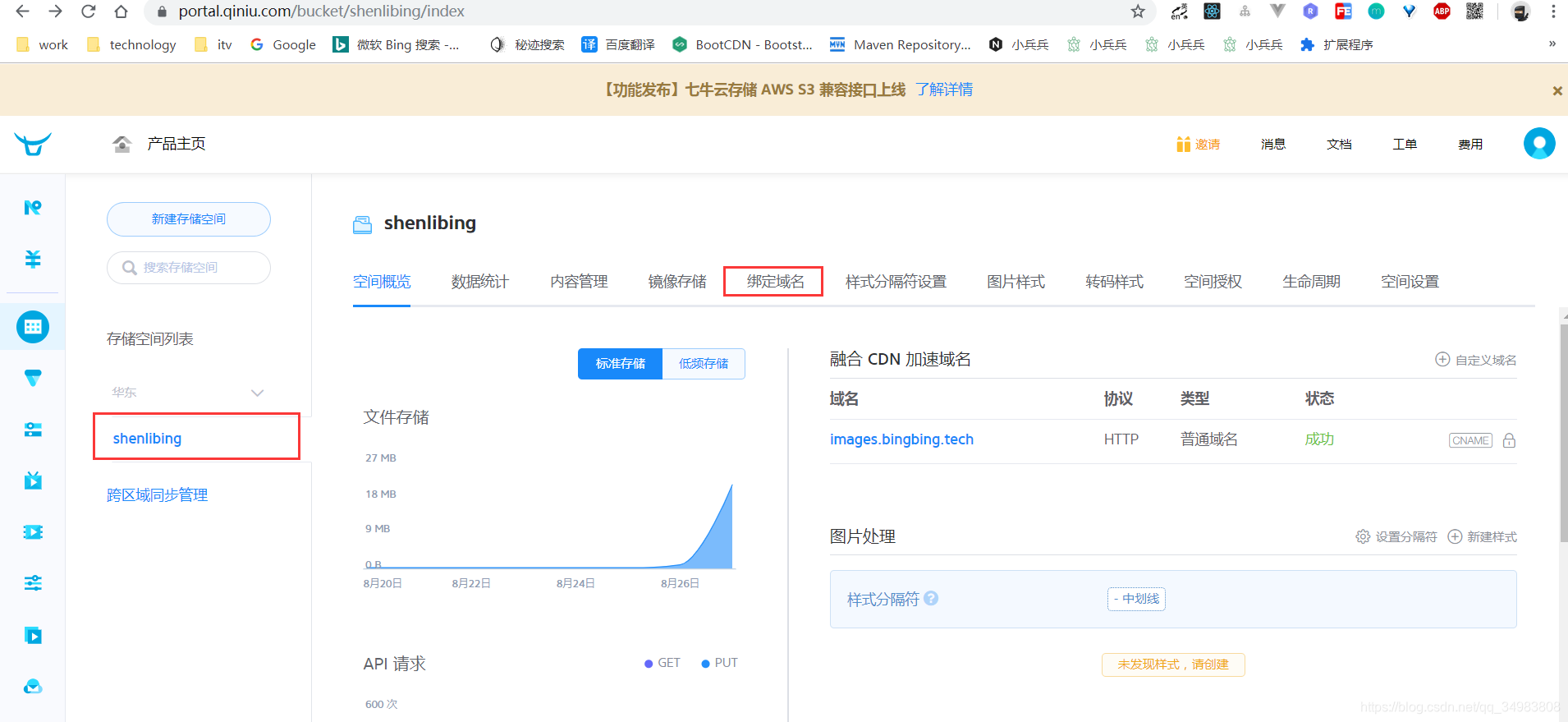Bookmark this page with star icon
Viewport: 1568px width, 722px height.
click(1138, 11)
